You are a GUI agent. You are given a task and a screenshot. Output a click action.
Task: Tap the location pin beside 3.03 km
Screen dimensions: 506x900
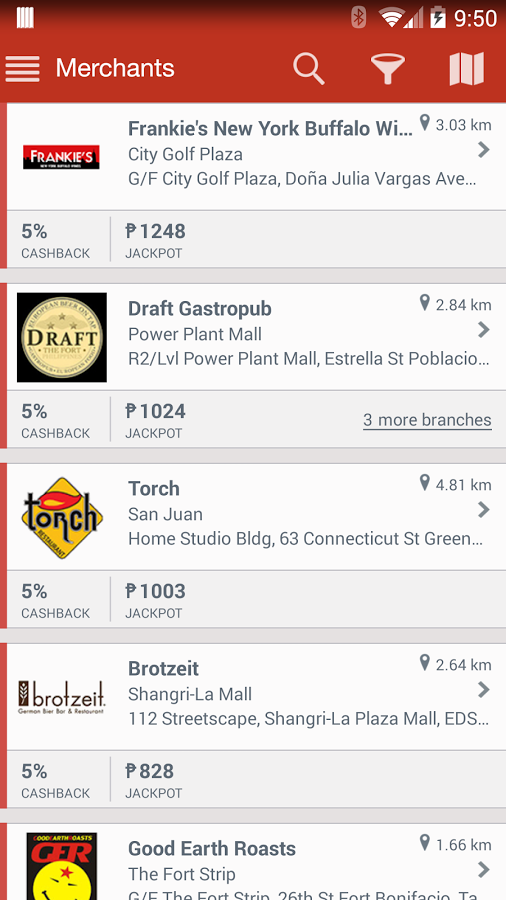tap(425, 122)
